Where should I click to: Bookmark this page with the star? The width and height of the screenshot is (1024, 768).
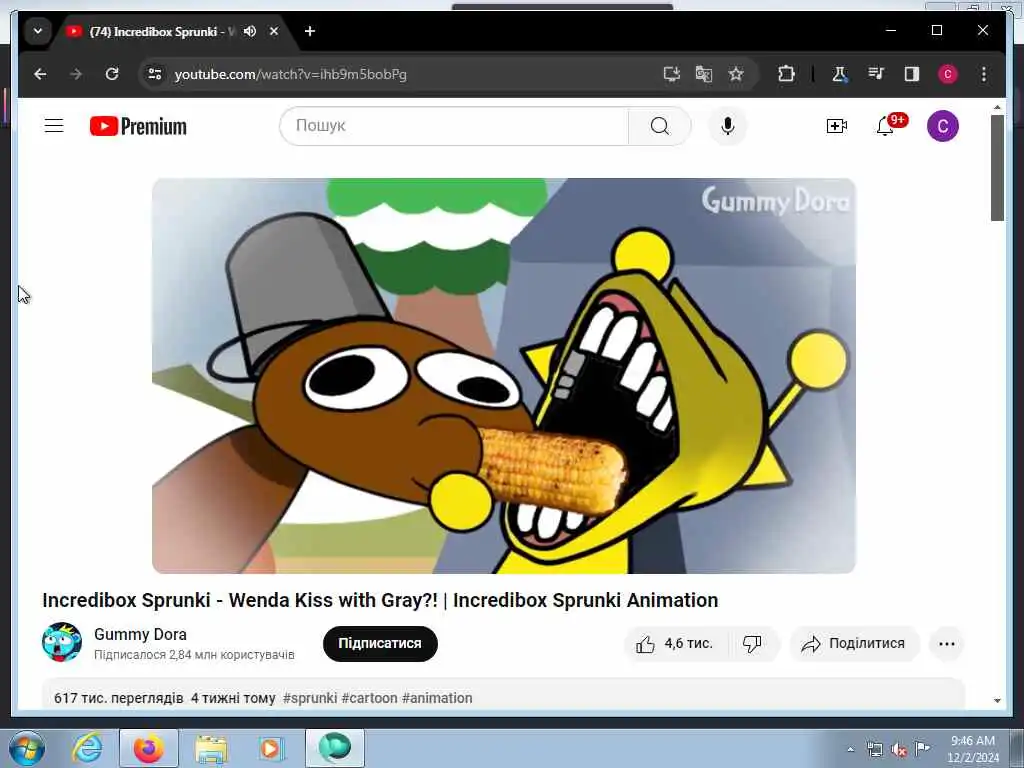[x=736, y=74]
